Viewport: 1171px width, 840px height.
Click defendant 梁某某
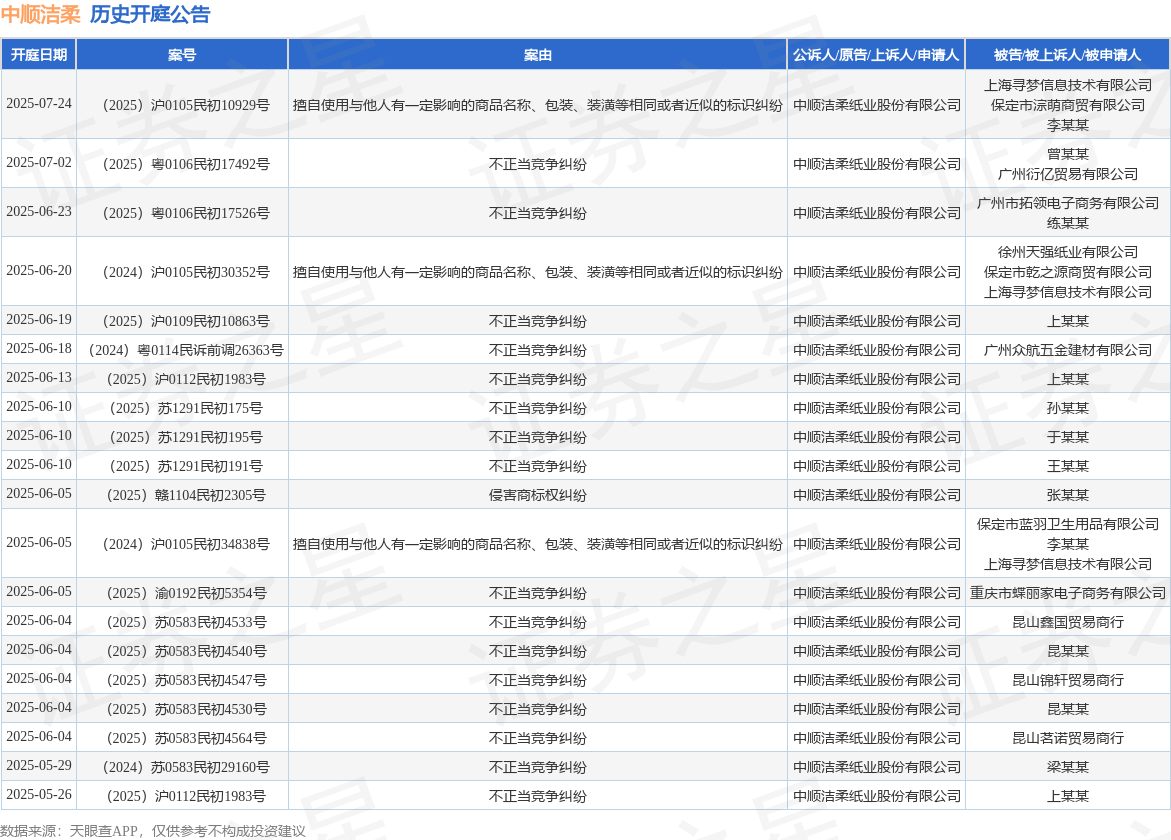coord(1067,768)
